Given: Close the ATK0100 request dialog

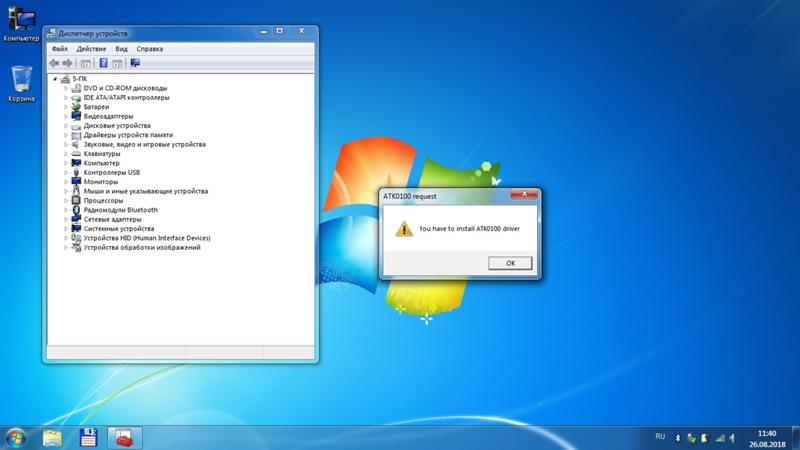Looking at the screenshot, I should pyautogui.click(x=523, y=194).
